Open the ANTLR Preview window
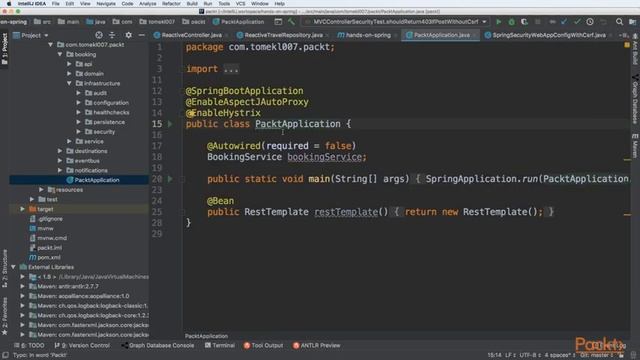Screen dimensions: 640x360 pyautogui.click(x=316, y=345)
